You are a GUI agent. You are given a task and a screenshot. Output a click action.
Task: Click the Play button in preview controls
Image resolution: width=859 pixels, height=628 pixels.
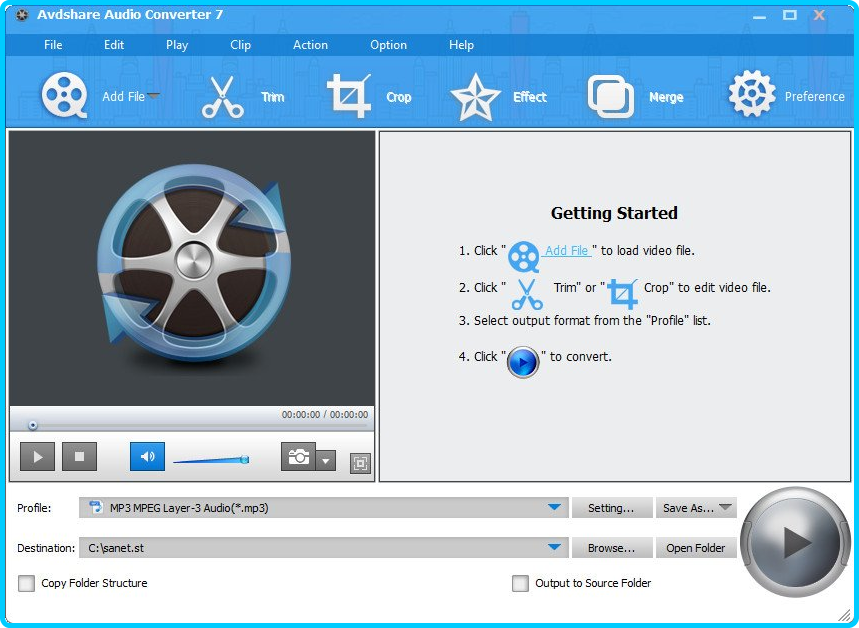pyautogui.click(x=37, y=456)
